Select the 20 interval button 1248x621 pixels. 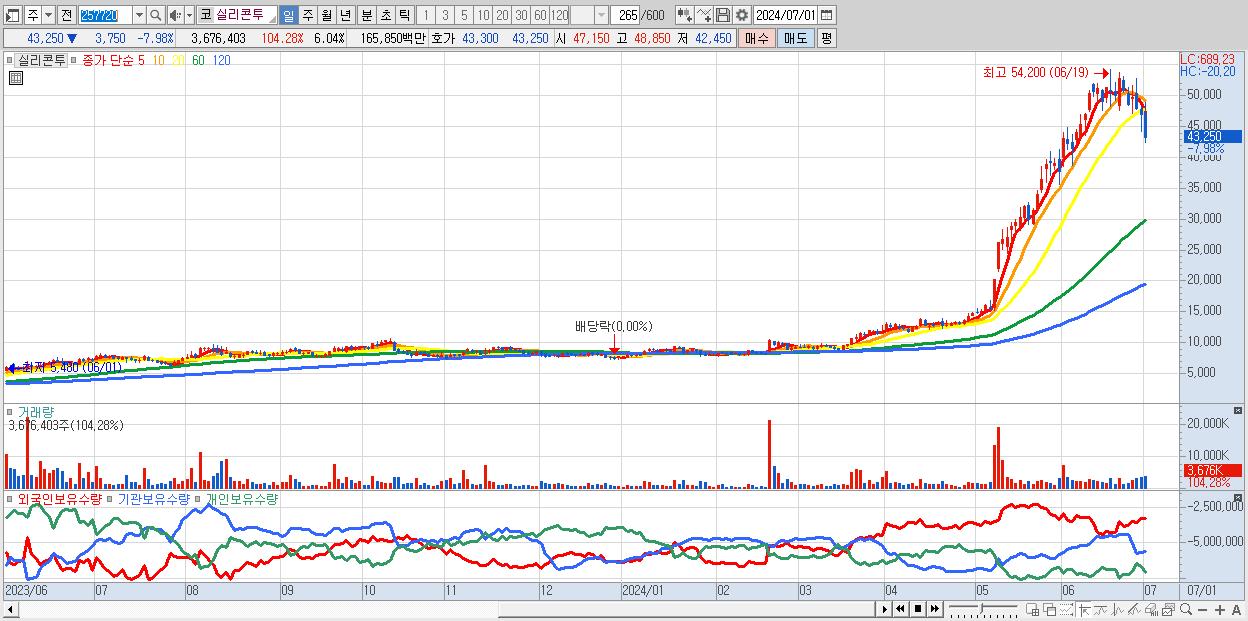pos(502,15)
